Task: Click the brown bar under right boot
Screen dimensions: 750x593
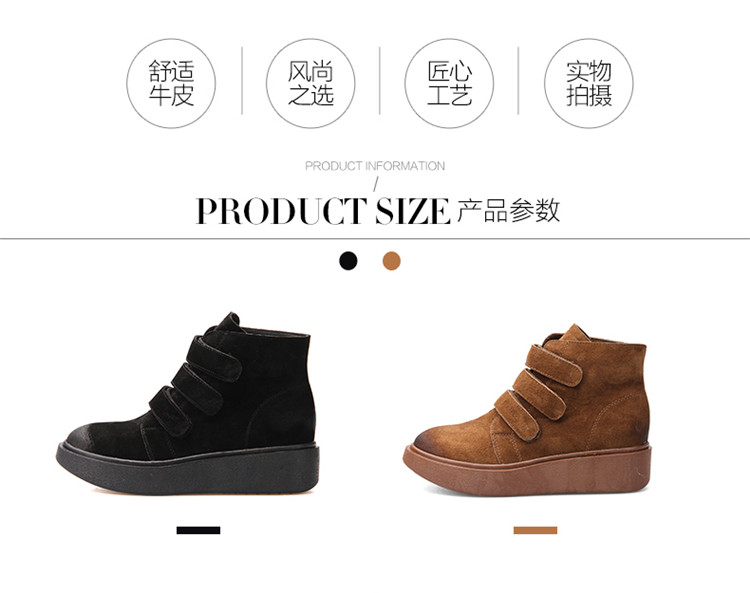Action: click(x=535, y=530)
